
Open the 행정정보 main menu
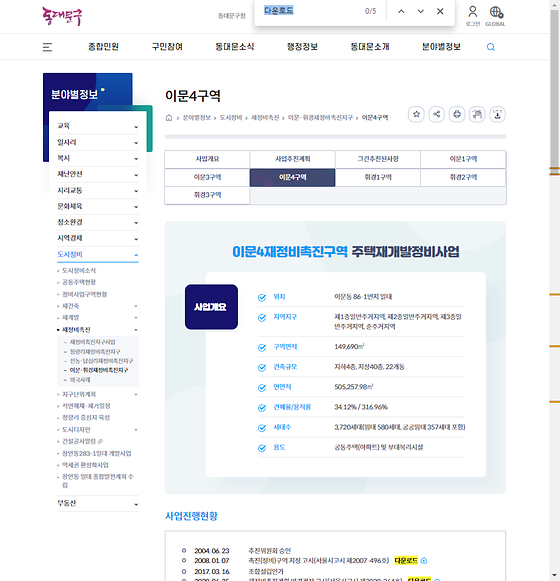click(x=302, y=47)
